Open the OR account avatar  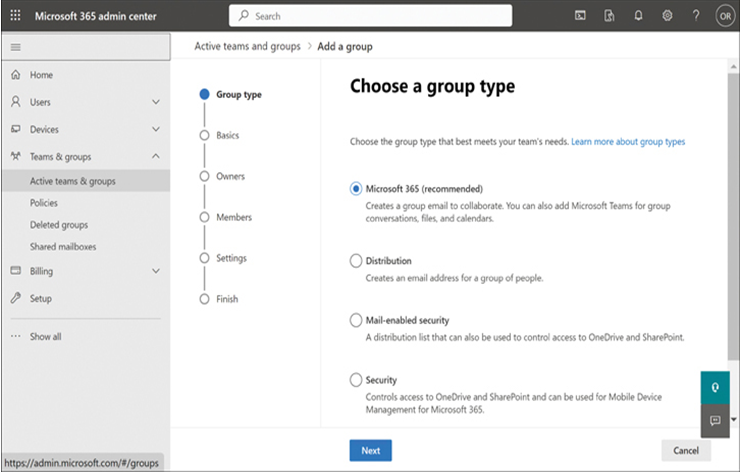tap(725, 16)
